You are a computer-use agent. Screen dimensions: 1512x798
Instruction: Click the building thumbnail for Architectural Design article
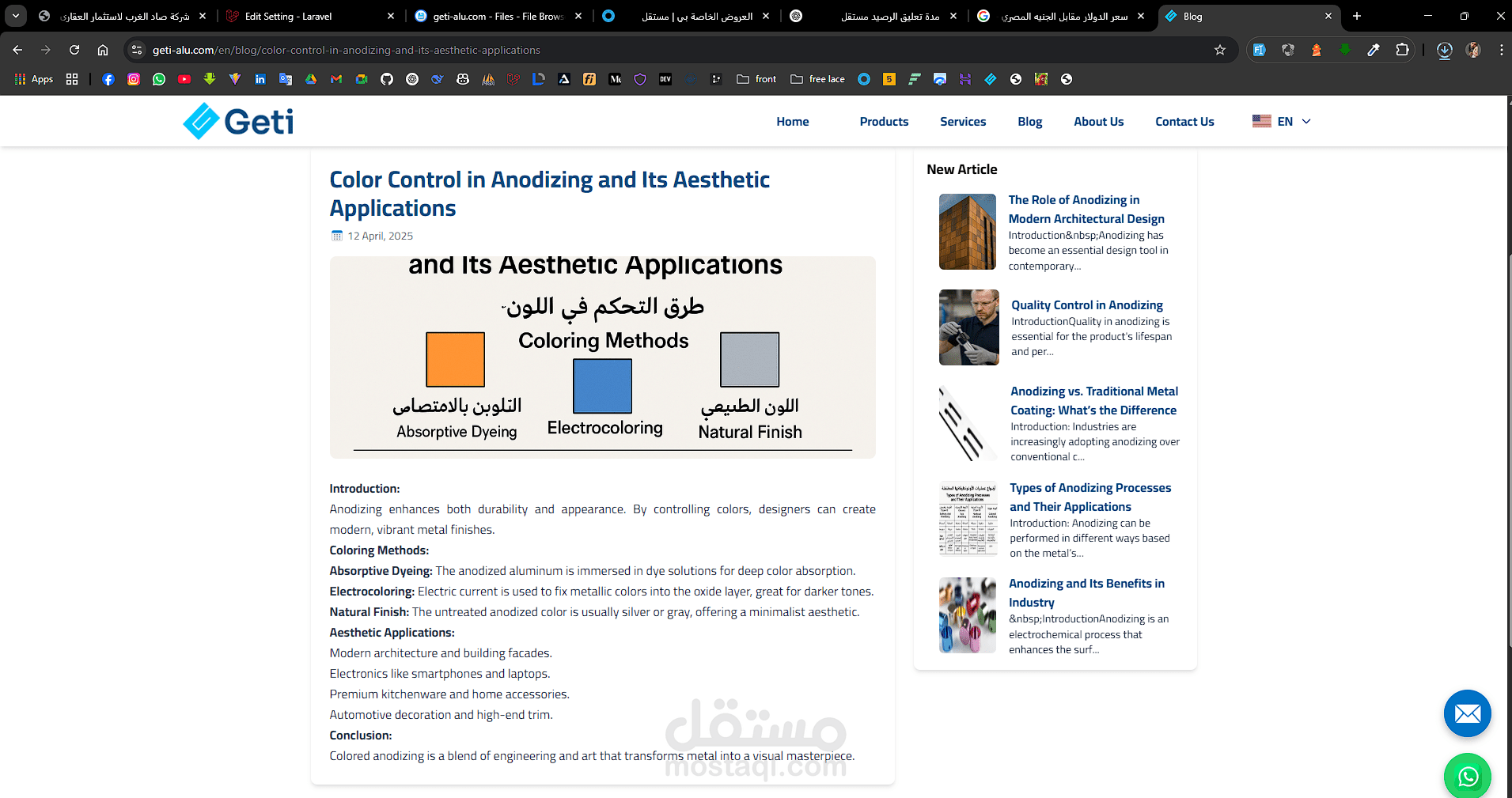point(967,232)
